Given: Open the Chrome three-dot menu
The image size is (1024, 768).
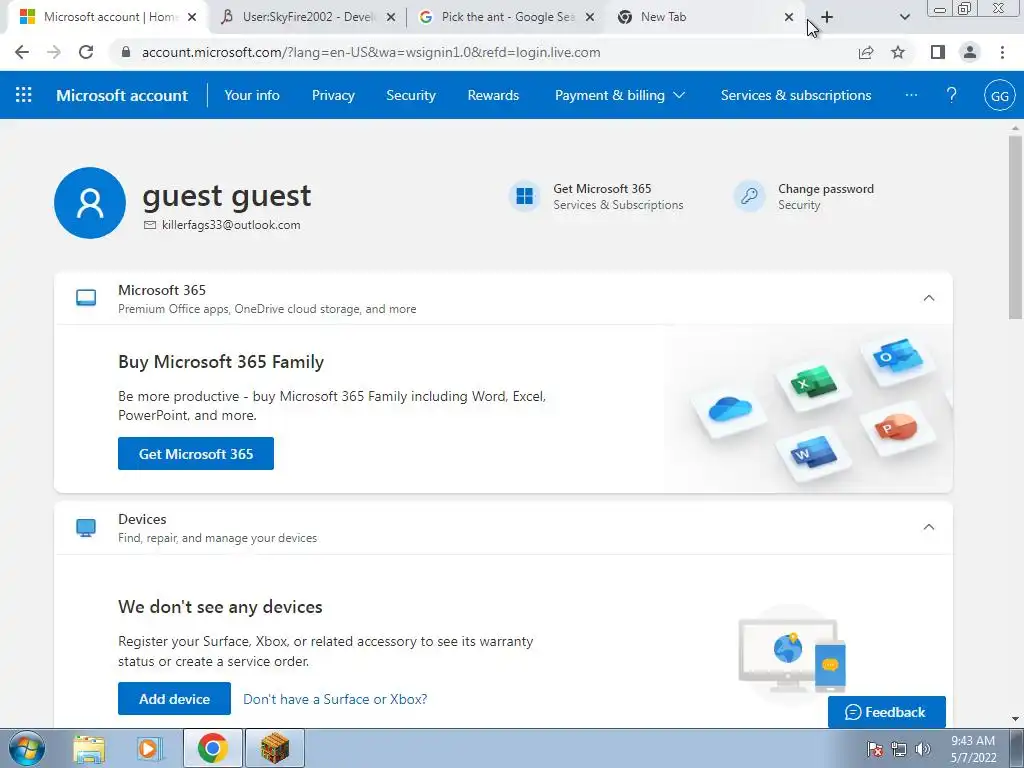Looking at the screenshot, I should tap(1002, 52).
